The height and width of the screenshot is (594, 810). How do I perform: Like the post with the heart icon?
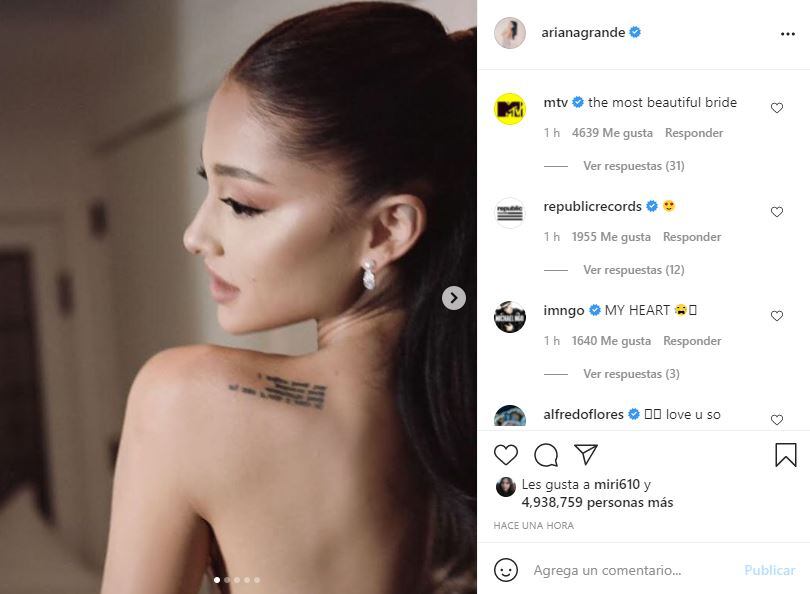[506, 455]
